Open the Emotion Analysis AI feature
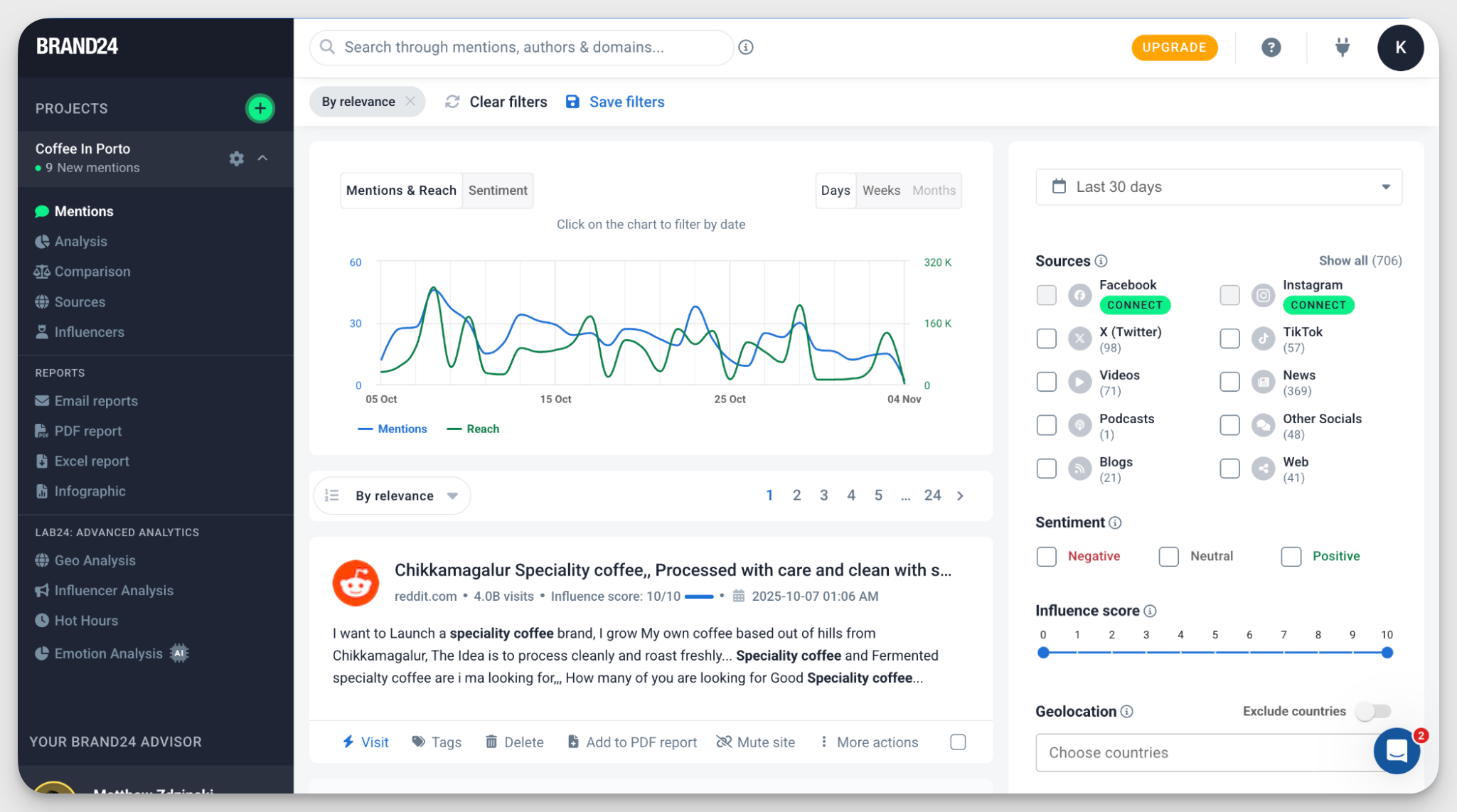The height and width of the screenshot is (812, 1457). (x=107, y=653)
